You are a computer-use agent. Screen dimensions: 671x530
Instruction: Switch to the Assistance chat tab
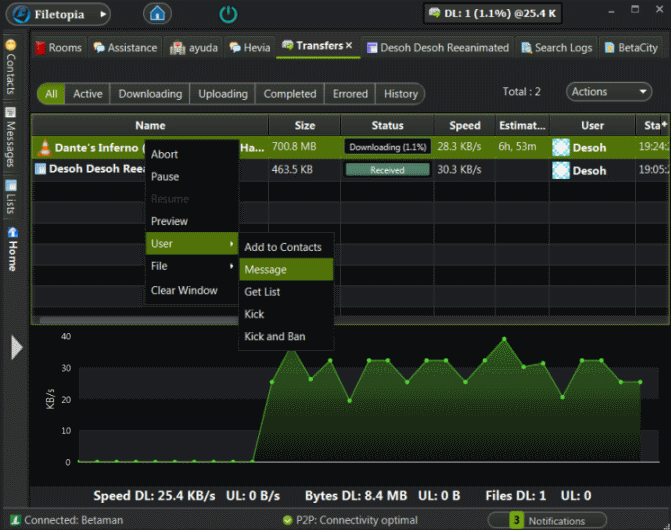125,47
